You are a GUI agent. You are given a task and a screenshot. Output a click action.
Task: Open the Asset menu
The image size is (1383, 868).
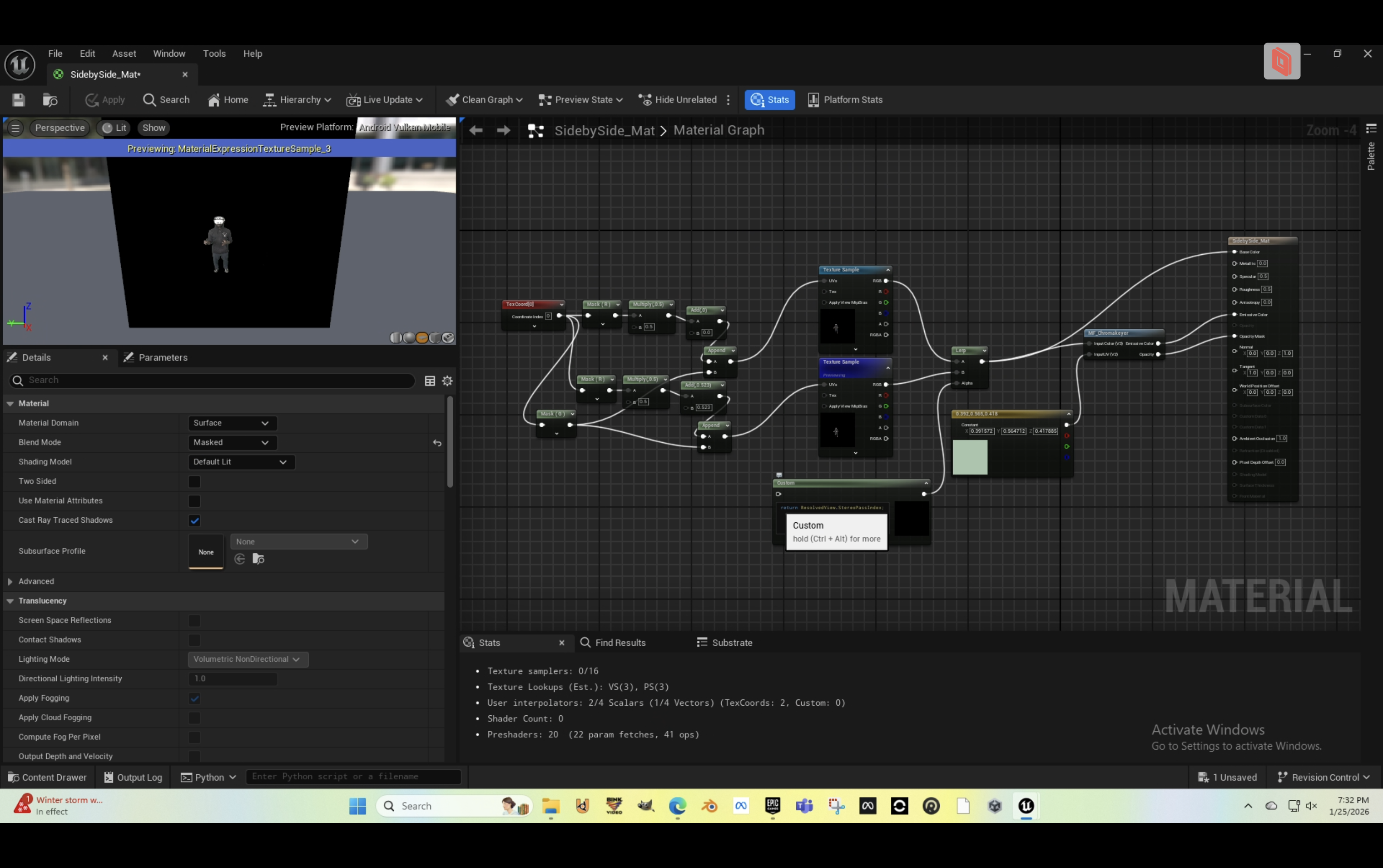pyautogui.click(x=124, y=54)
